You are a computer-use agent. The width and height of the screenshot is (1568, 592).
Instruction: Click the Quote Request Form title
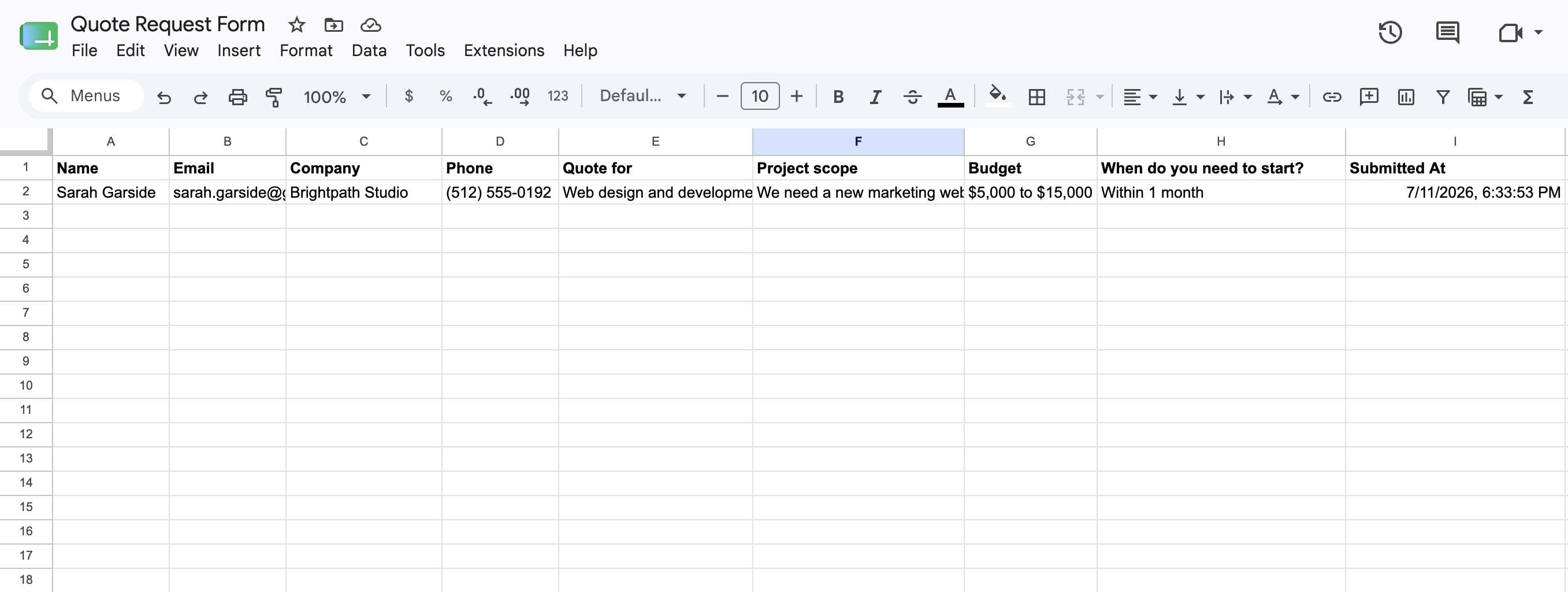click(x=168, y=24)
